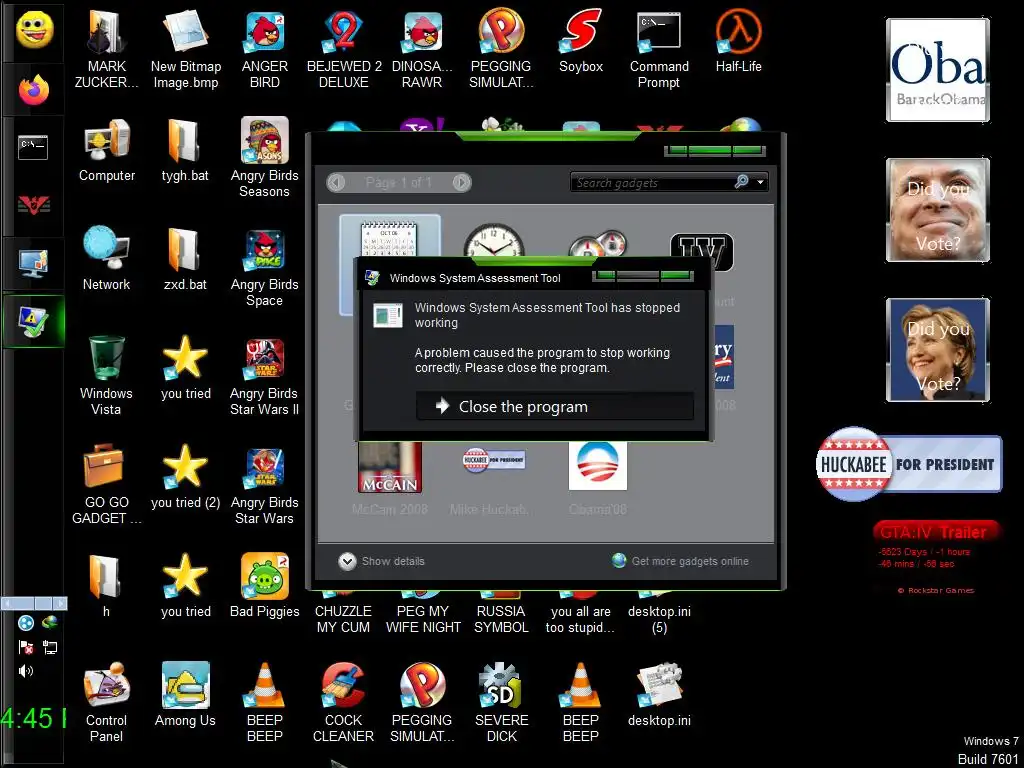Select New Bitmap Image.bmp on desktop
The height and width of the screenshot is (768, 1024).
[x=185, y=50]
